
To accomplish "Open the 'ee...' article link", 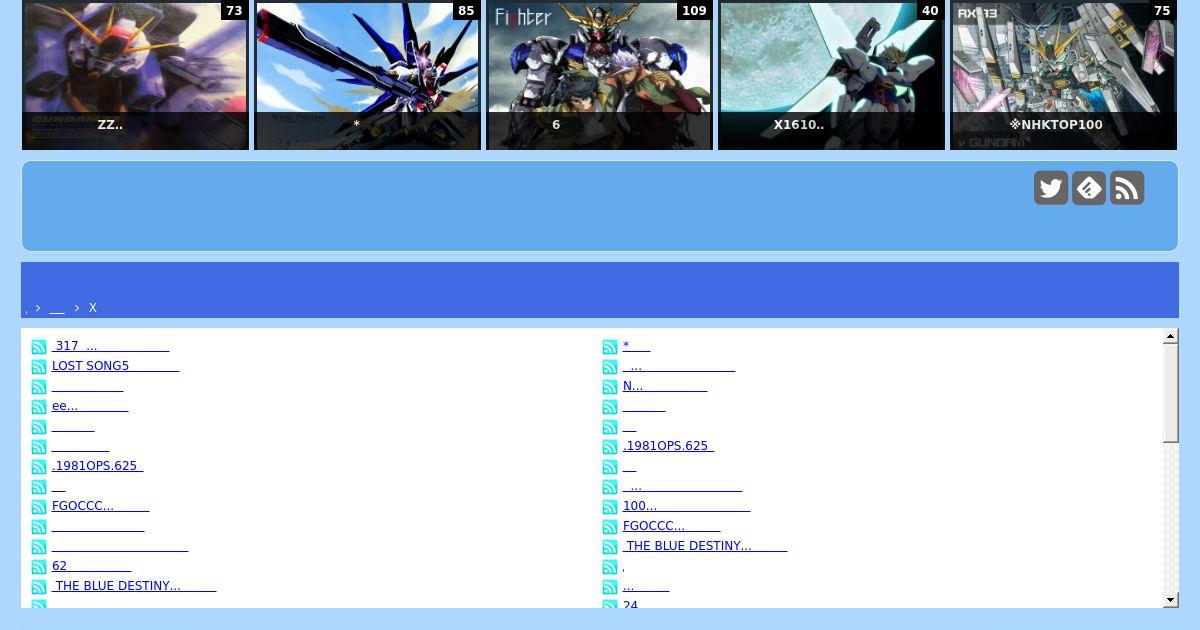I will coord(90,406).
